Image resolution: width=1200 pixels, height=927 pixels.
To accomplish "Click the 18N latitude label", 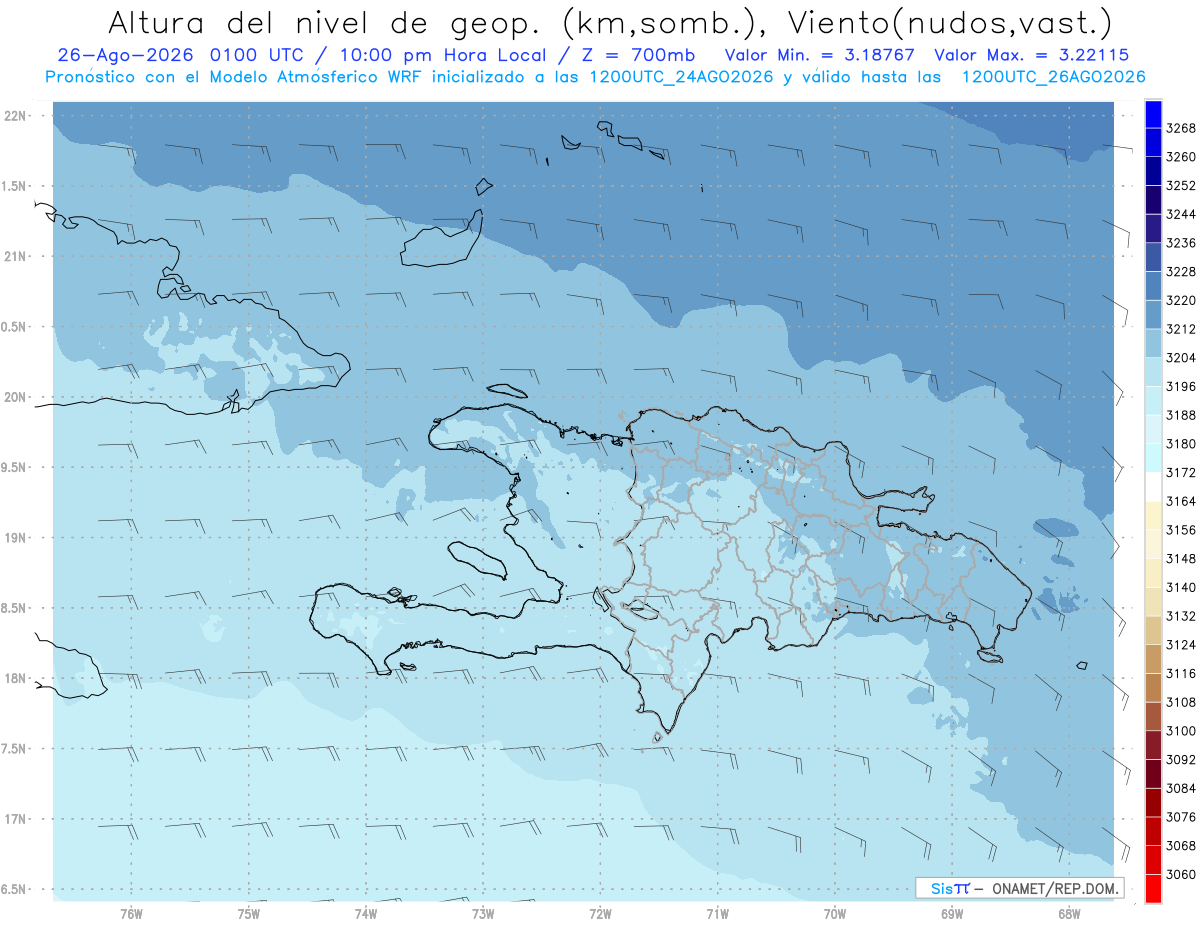I will pos(17,678).
